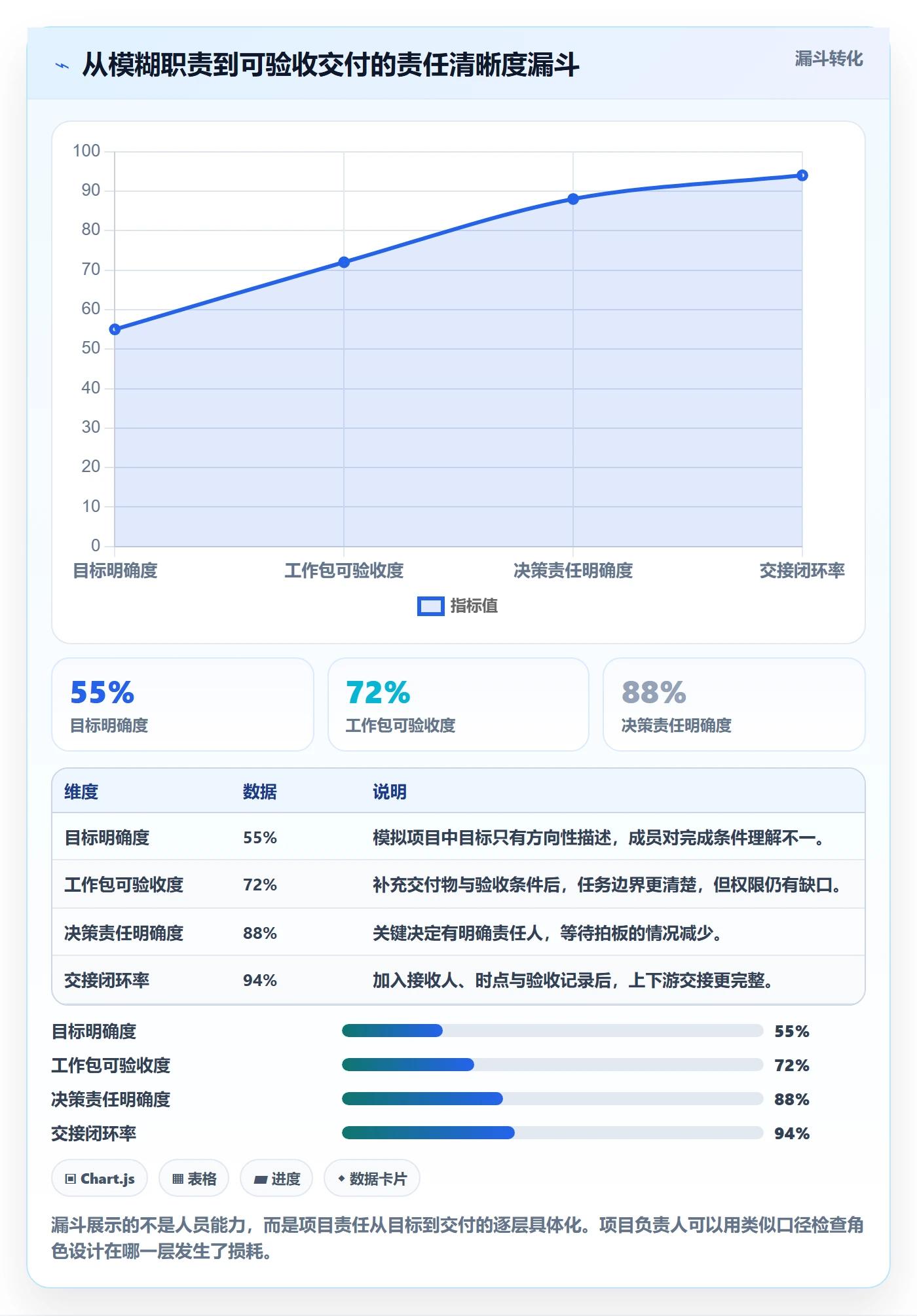Click the 维度 table column header
The image size is (917, 1316).
tap(81, 792)
